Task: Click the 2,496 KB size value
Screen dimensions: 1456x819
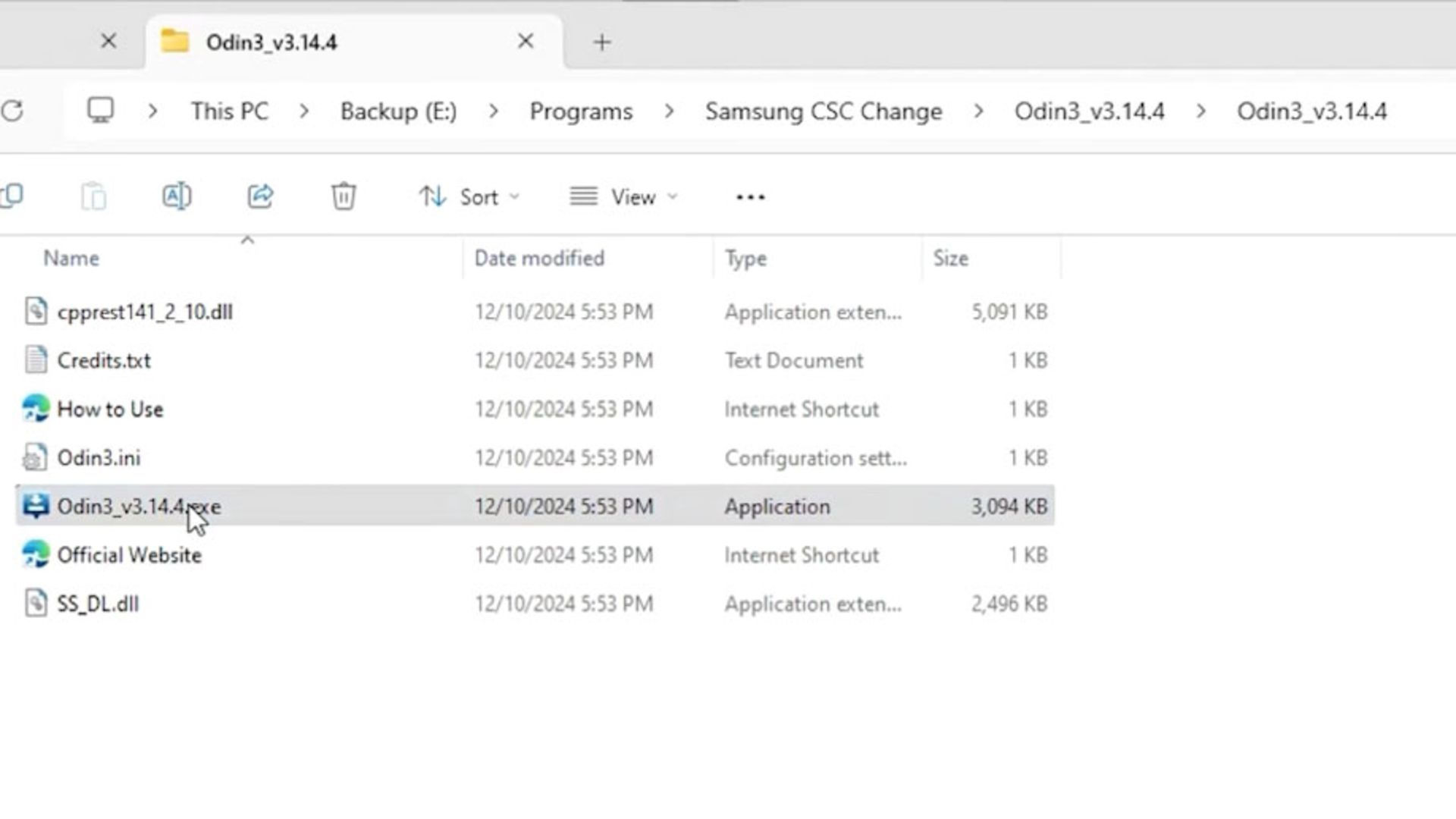Action: click(1009, 604)
